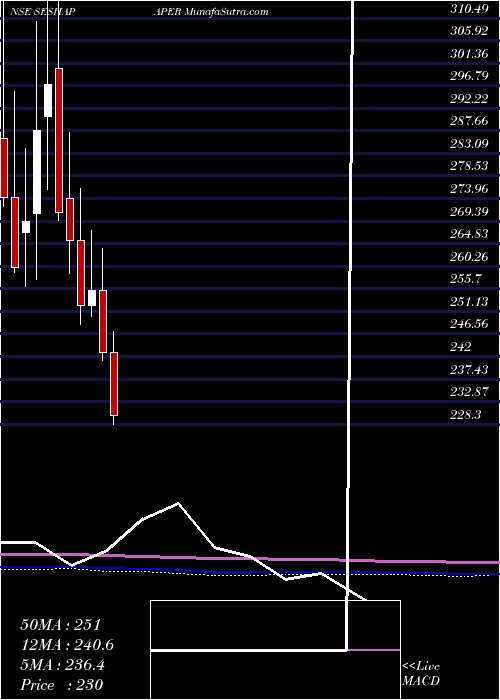Click the 287.66 price axis label
The width and height of the screenshot is (500, 700).
point(468,121)
